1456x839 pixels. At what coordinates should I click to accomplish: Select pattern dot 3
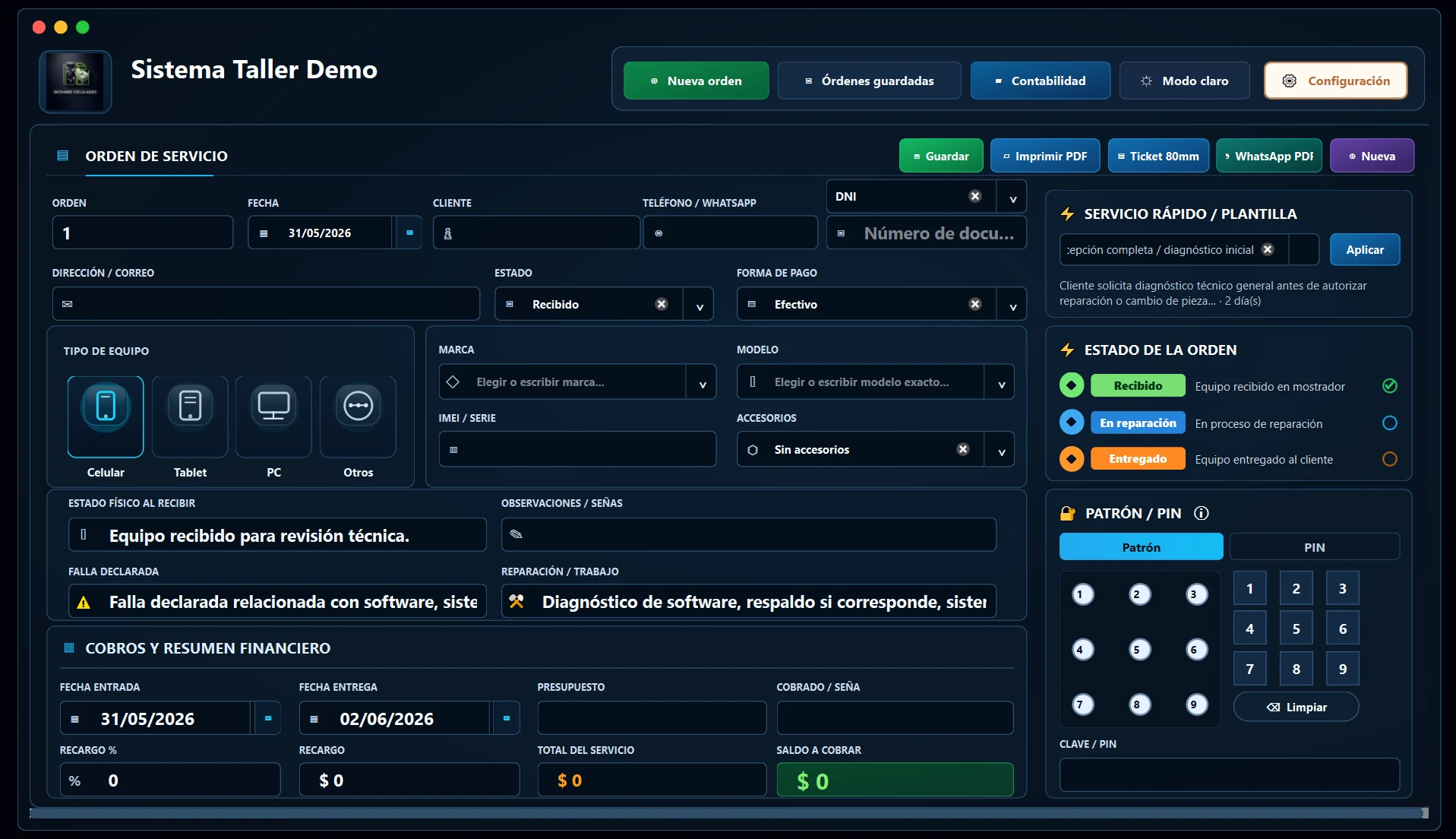[1196, 594]
